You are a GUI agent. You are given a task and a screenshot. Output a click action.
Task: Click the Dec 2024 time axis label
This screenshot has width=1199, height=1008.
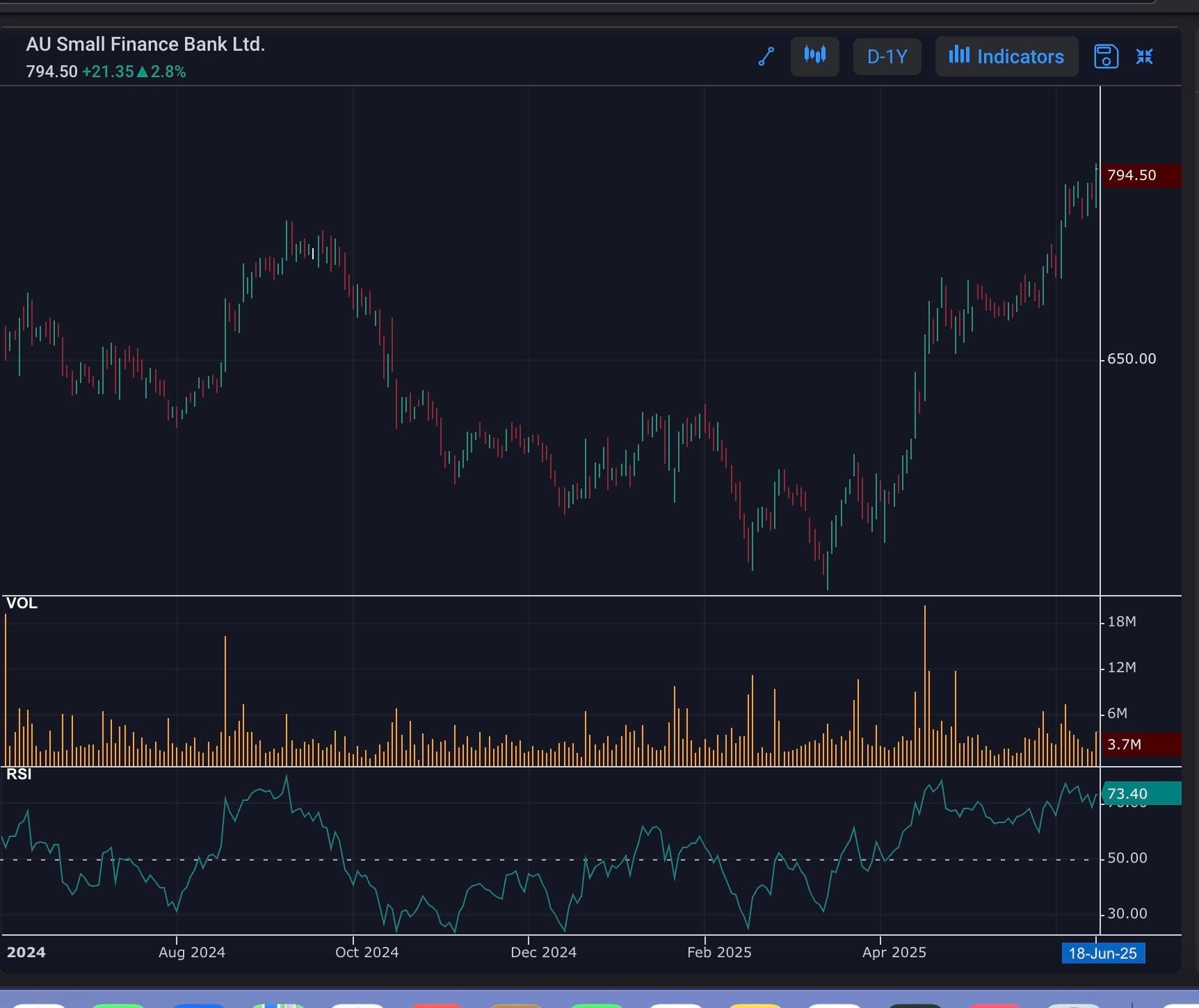point(544,952)
